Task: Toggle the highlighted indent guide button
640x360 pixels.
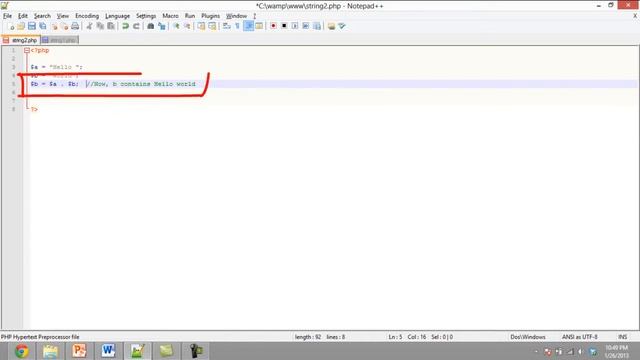Action: 248,26
